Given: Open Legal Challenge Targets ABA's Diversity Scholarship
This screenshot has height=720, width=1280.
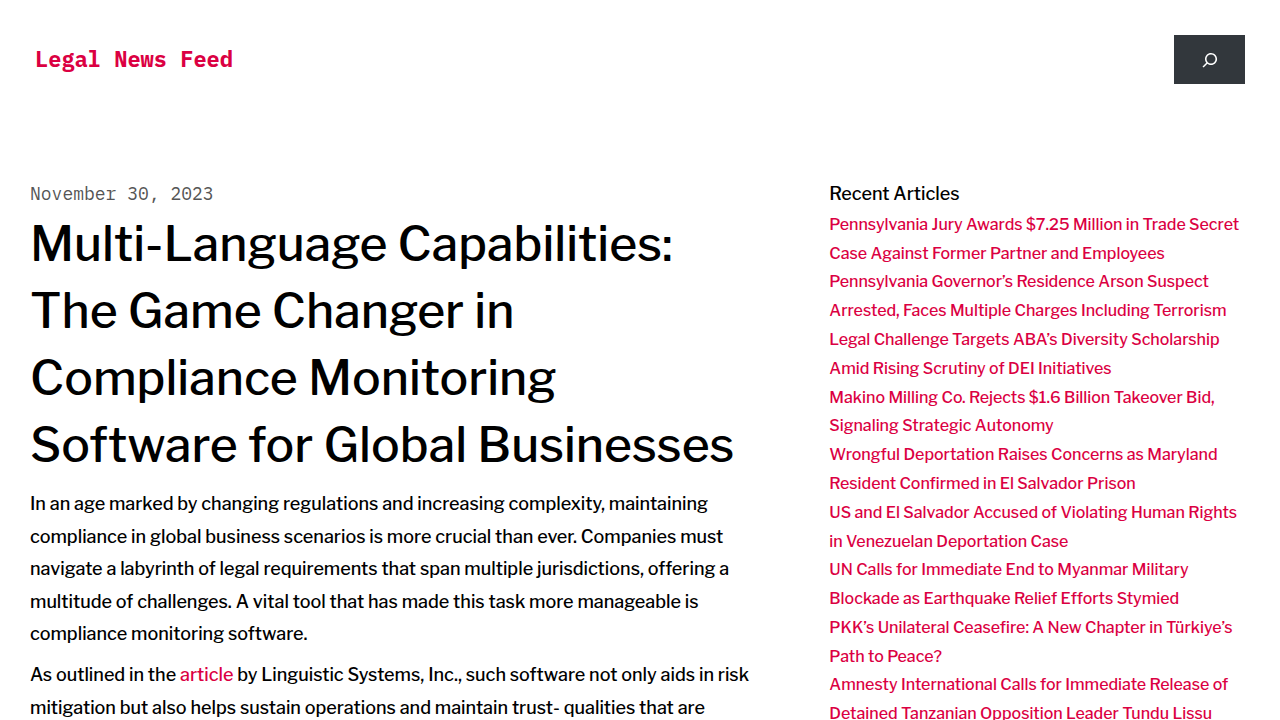Looking at the screenshot, I should (x=1024, y=354).
